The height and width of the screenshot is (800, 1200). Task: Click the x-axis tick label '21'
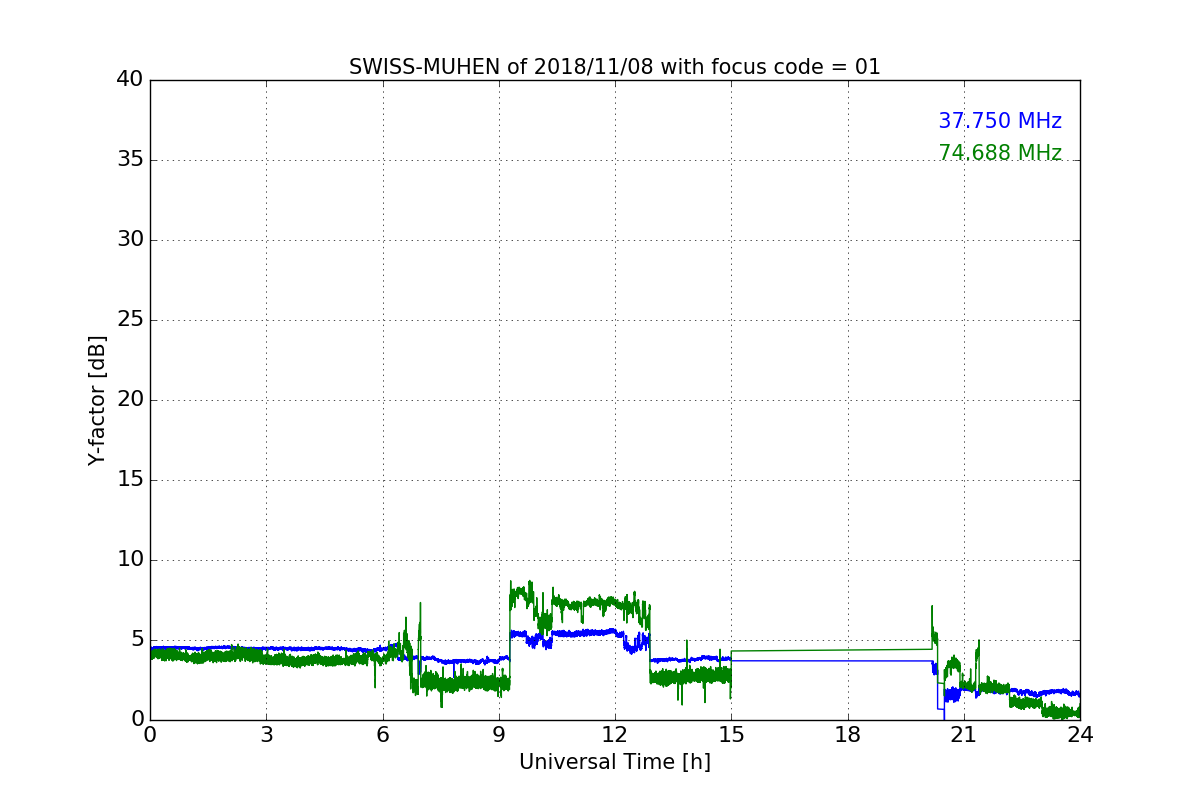964,735
